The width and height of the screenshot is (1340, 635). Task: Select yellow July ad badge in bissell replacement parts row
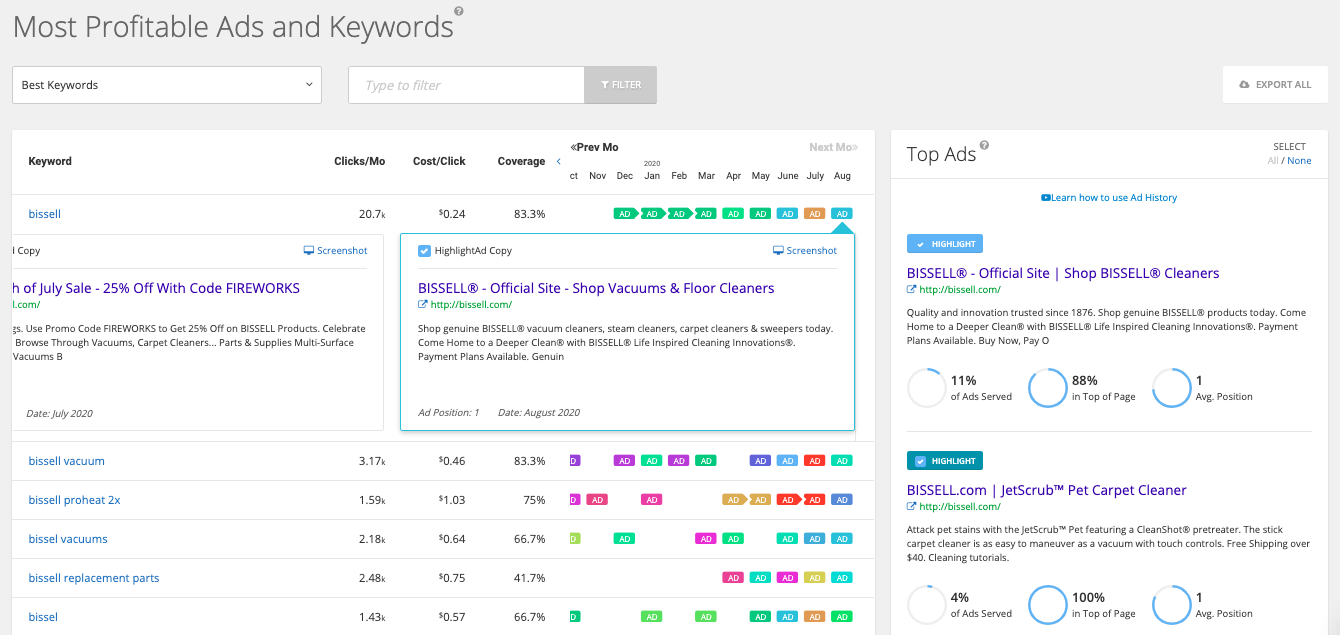(x=815, y=578)
